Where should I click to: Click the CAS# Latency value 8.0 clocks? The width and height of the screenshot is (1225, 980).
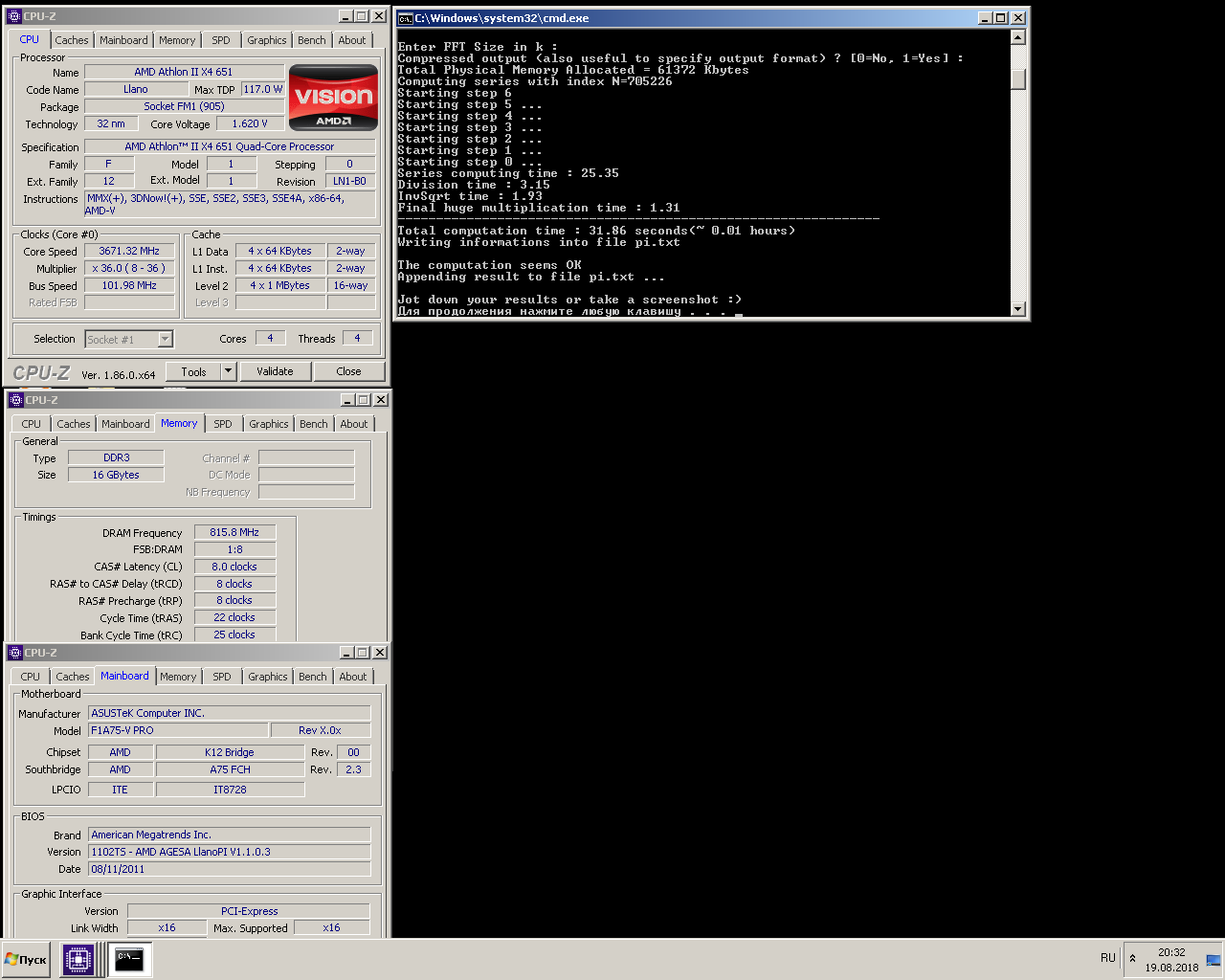coord(234,567)
